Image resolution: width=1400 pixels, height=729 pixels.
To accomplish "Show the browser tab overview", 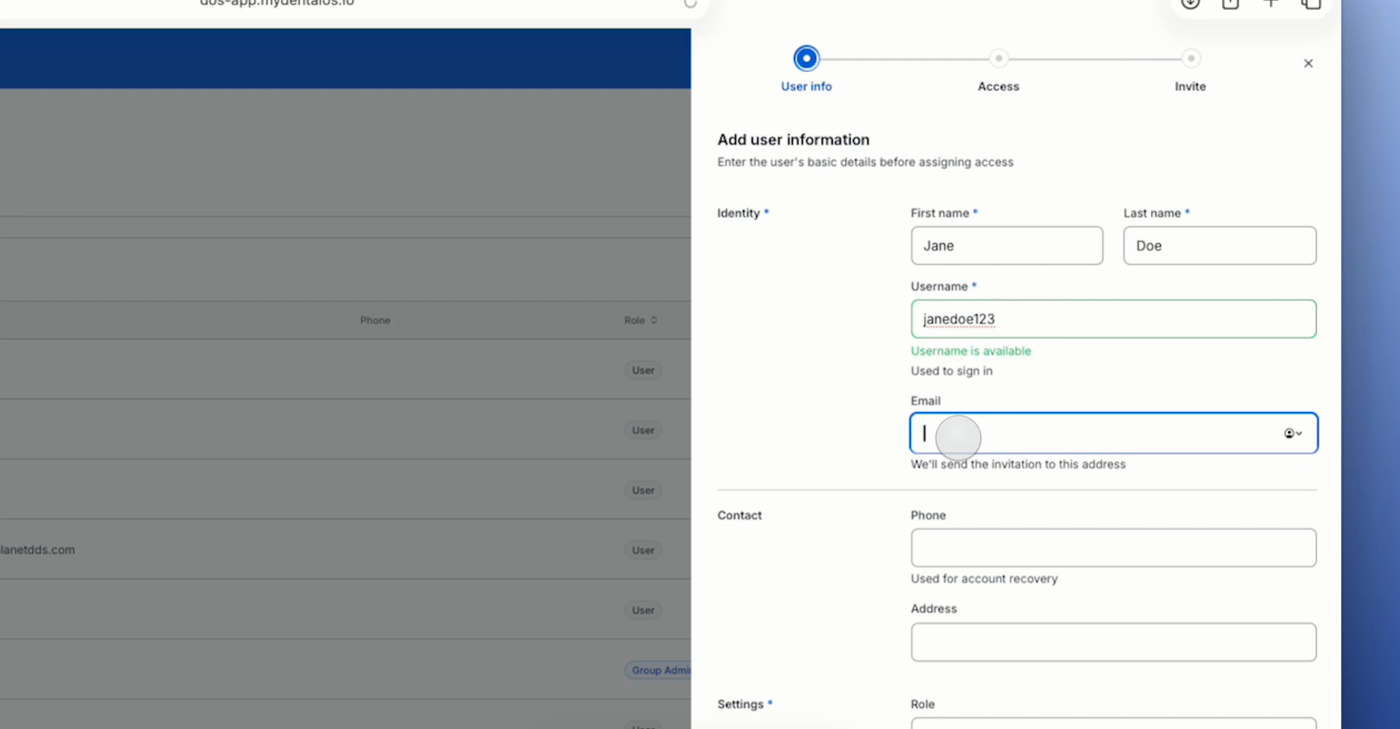I will tap(1311, 3).
